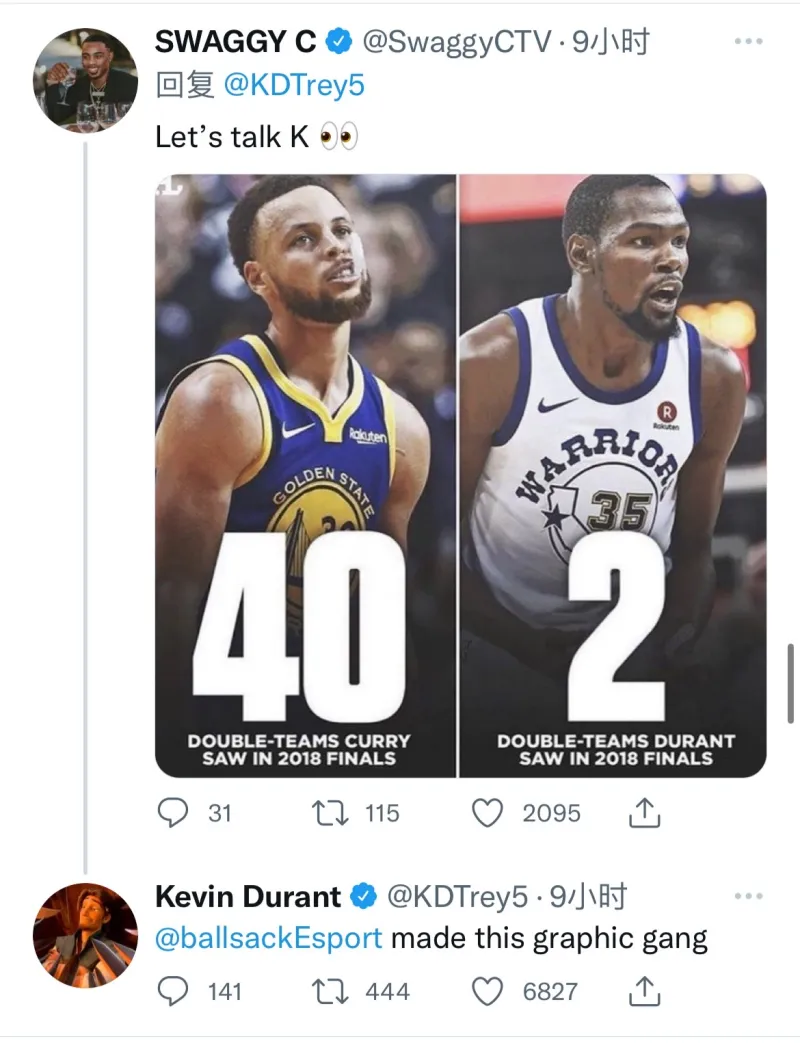800x1043 pixels.
Task: Retweet SWAGGY C's tweet
Action: click(327, 813)
